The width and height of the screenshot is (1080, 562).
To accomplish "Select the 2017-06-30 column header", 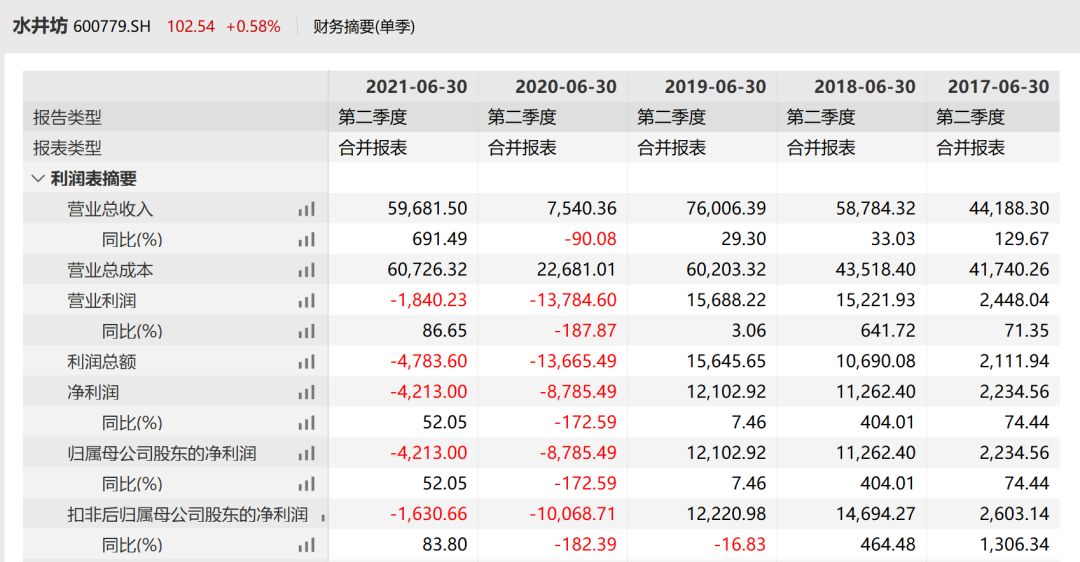I will [998, 87].
